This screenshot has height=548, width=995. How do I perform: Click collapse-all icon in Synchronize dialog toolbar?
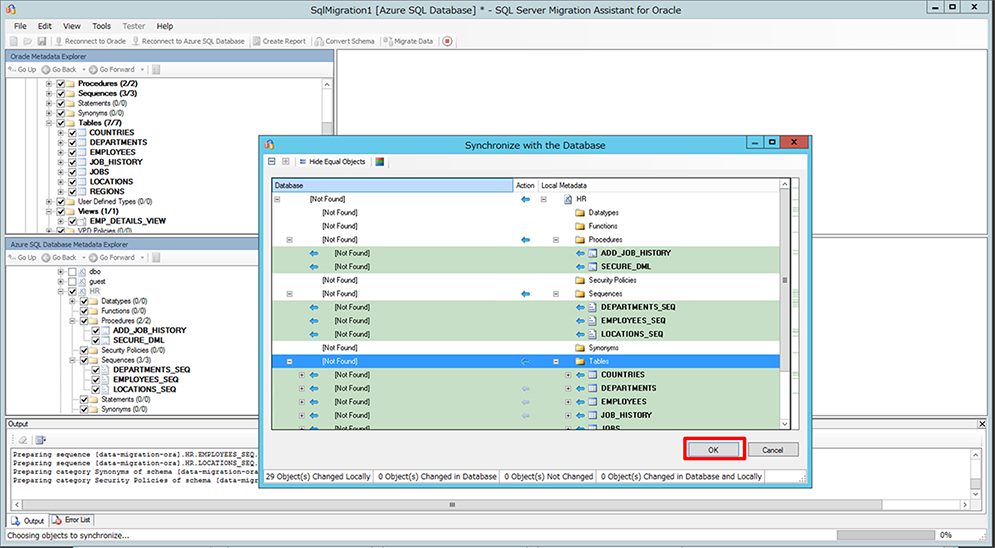pos(272,162)
